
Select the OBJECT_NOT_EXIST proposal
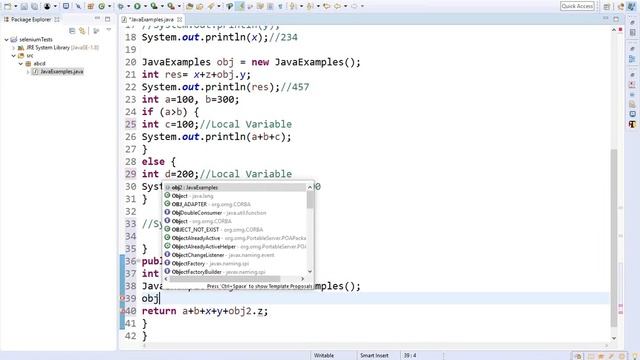coord(235,229)
